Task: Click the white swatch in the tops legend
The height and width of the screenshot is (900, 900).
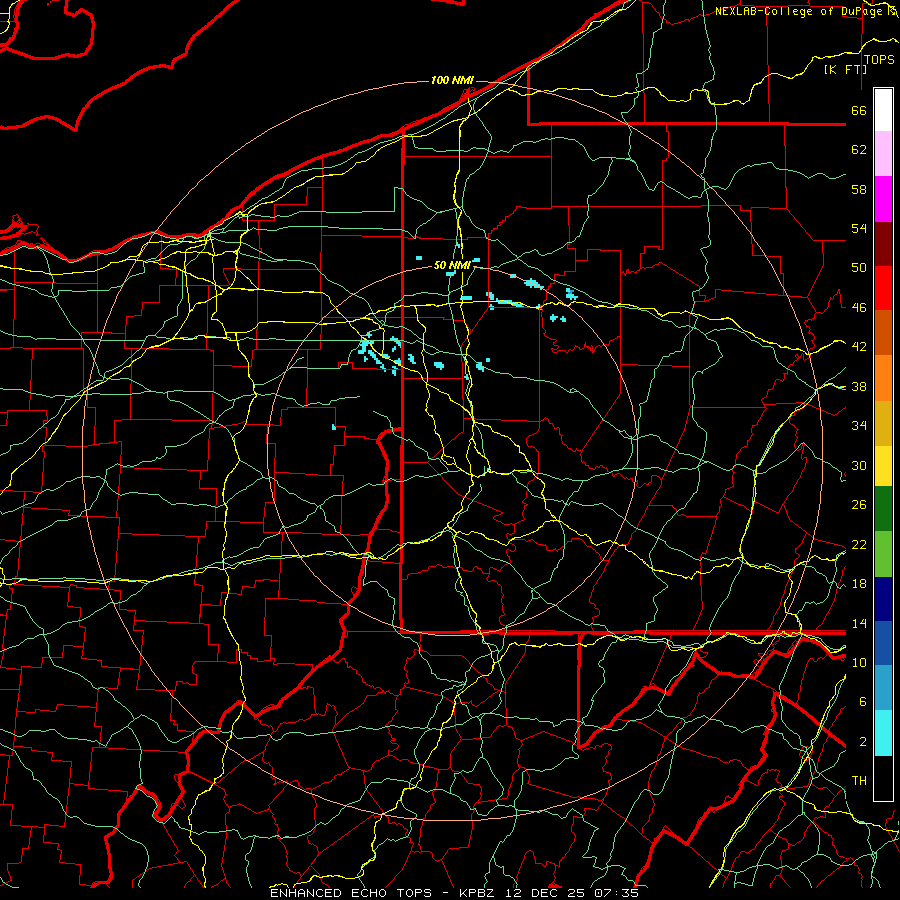Action: pyautogui.click(x=883, y=110)
